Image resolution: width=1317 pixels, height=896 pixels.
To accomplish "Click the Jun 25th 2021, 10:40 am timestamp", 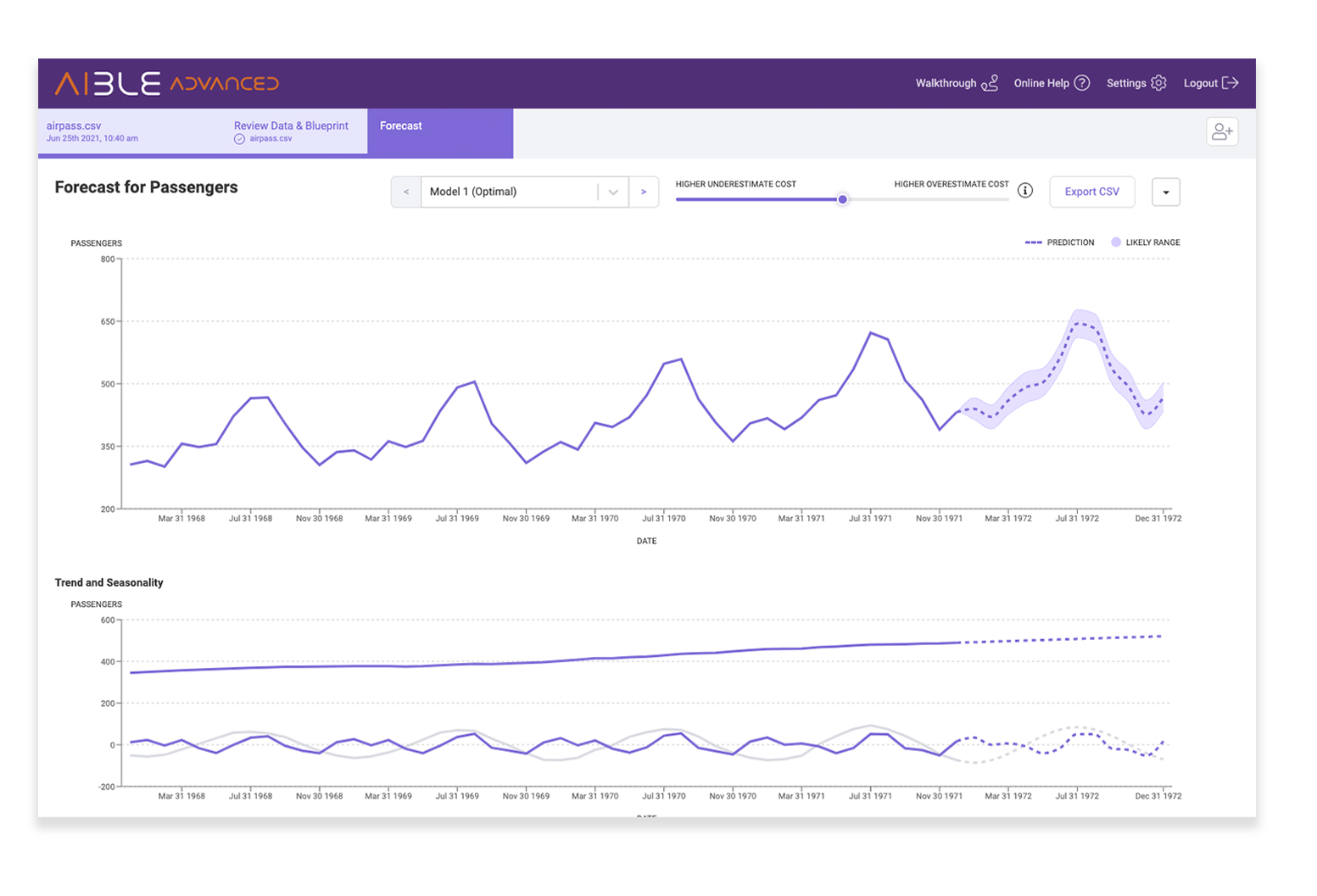I will [92, 138].
